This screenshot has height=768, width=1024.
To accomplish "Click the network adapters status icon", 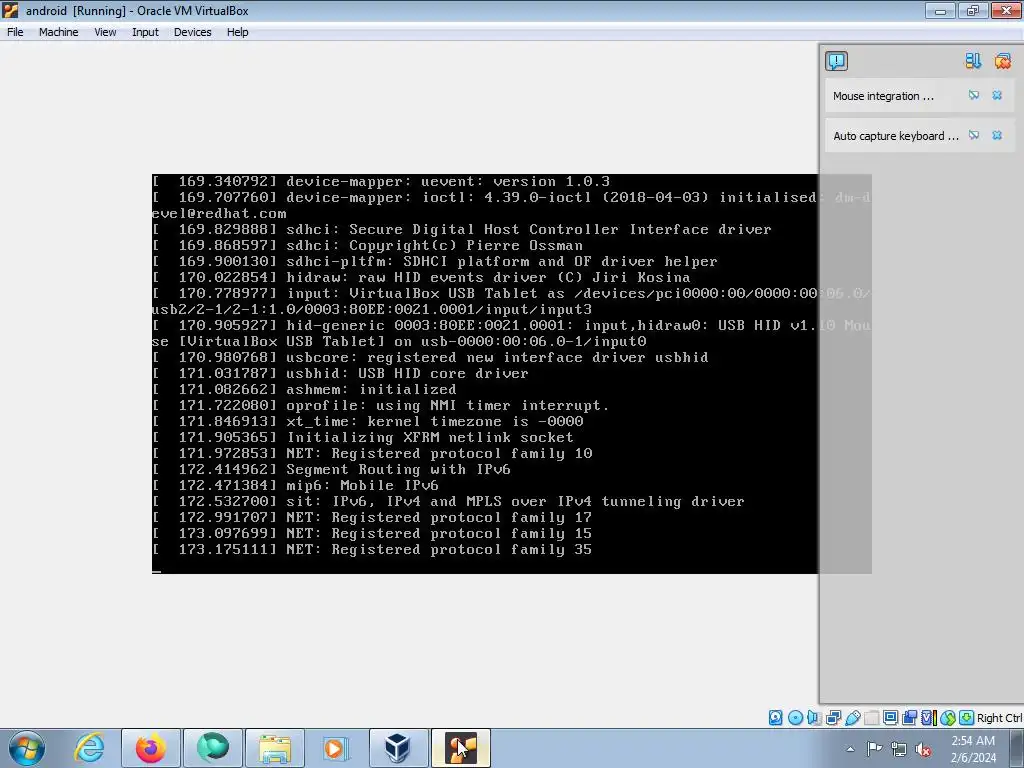I will (x=833, y=718).
